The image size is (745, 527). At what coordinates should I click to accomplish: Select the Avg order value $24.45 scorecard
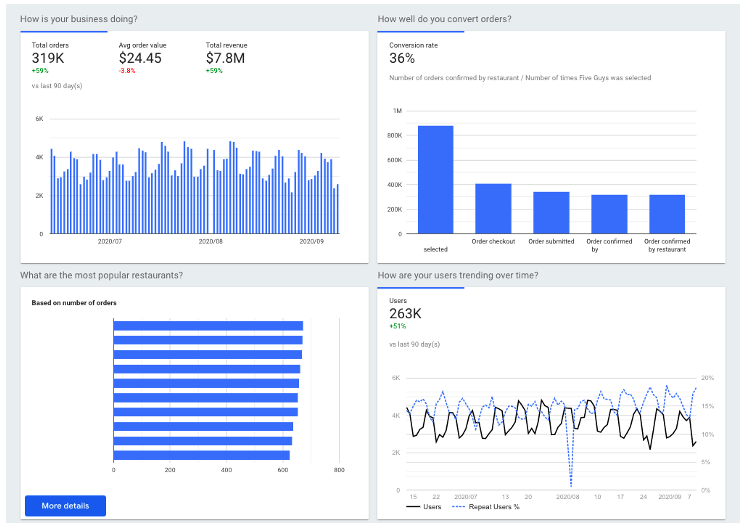(x=140, y=58)
